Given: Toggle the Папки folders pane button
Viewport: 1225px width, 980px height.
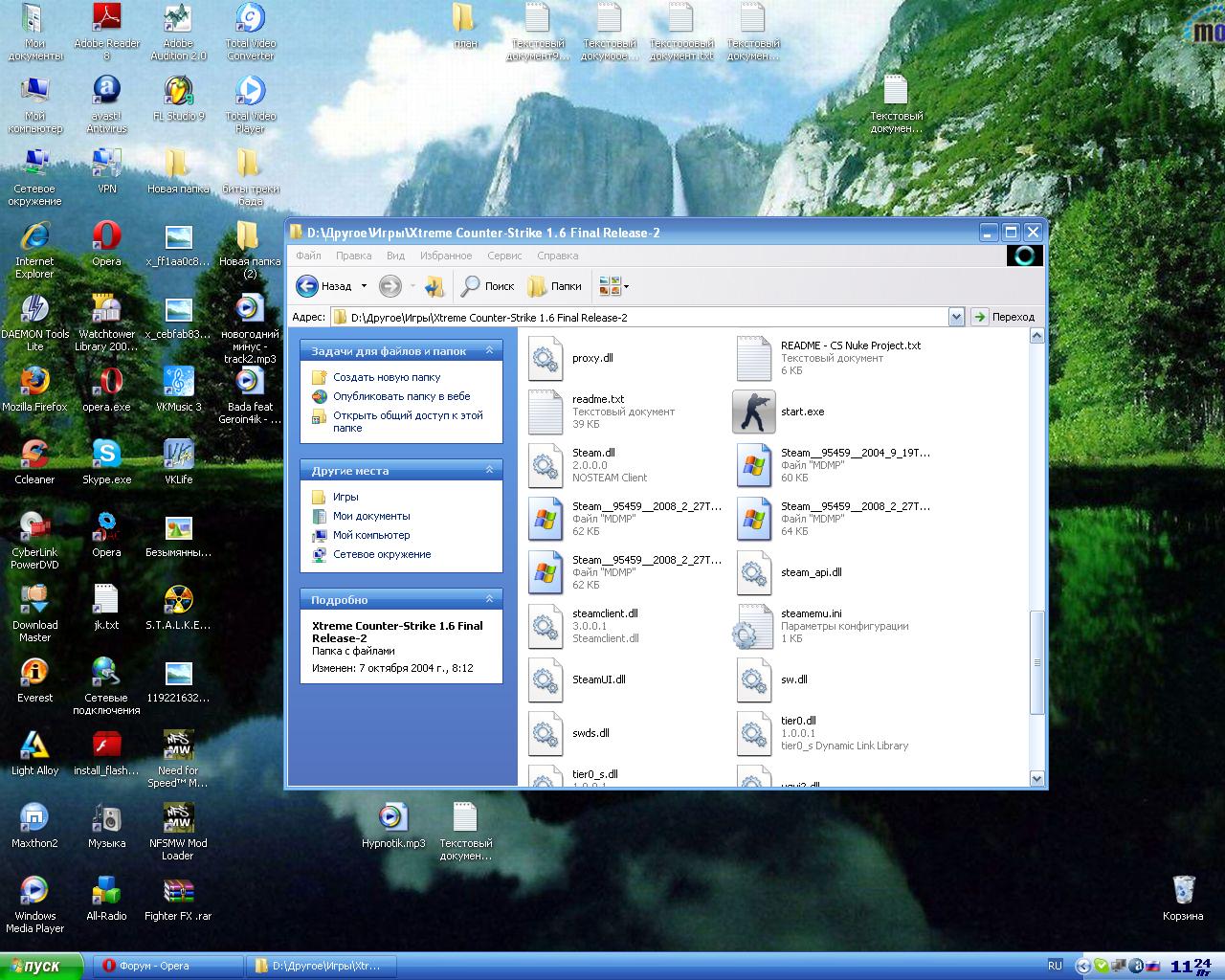Looking at the screenshot, I should tap(555, 286).
